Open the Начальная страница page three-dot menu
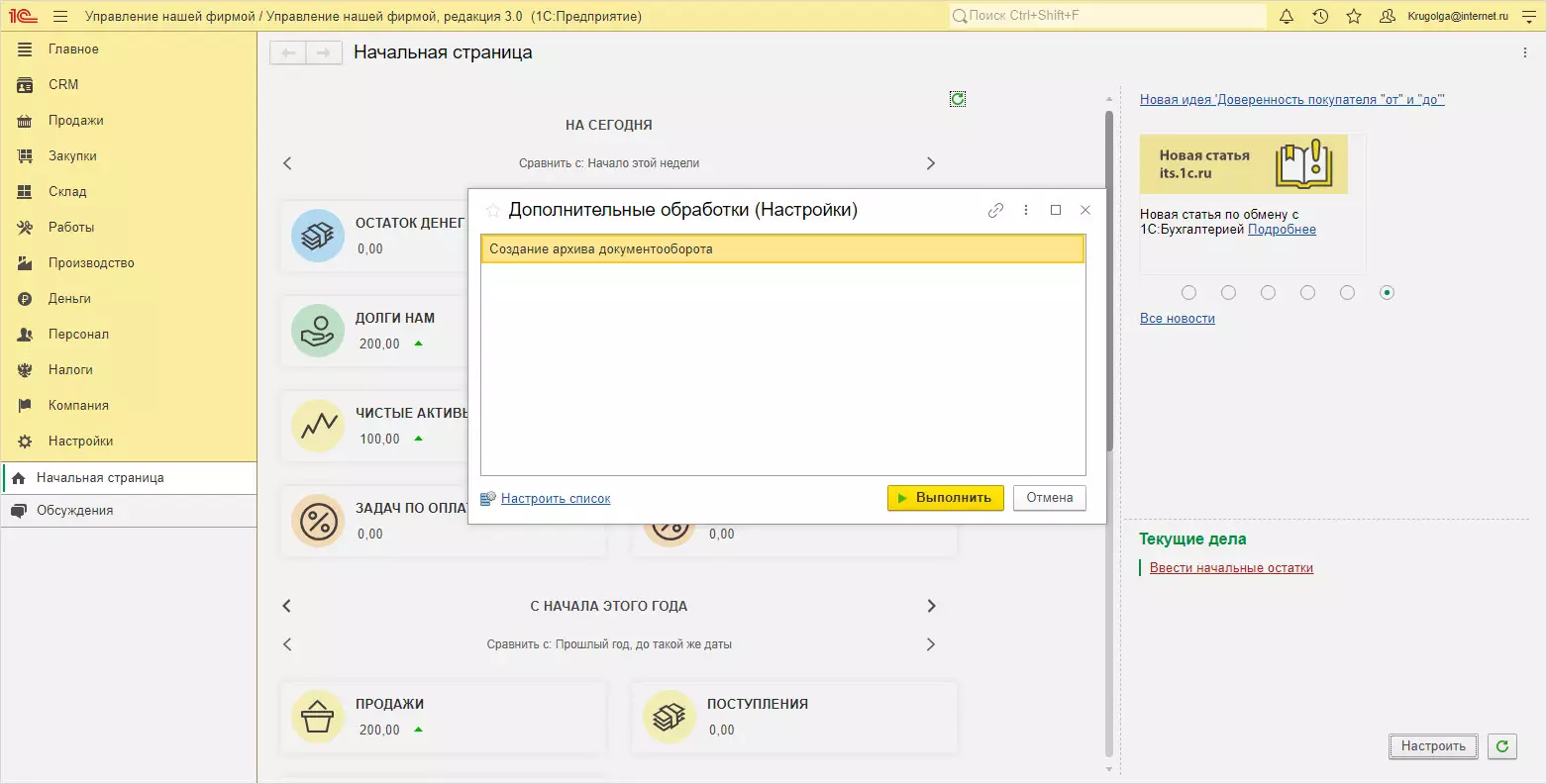This screenshot has height=784, width=1547. point(1525,53)
